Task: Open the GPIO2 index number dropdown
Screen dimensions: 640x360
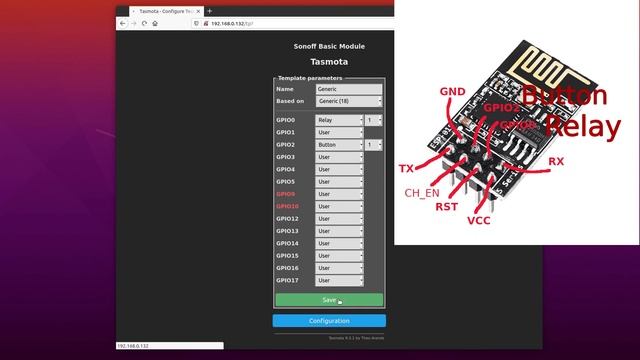Action: [x=373, y=145]
